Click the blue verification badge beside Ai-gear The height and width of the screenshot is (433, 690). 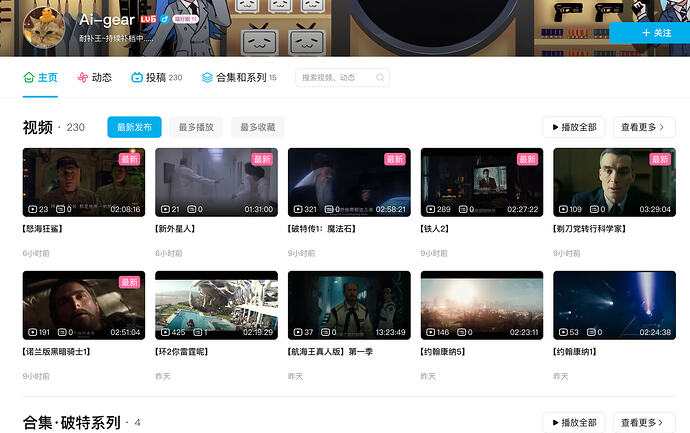[165, 19]
